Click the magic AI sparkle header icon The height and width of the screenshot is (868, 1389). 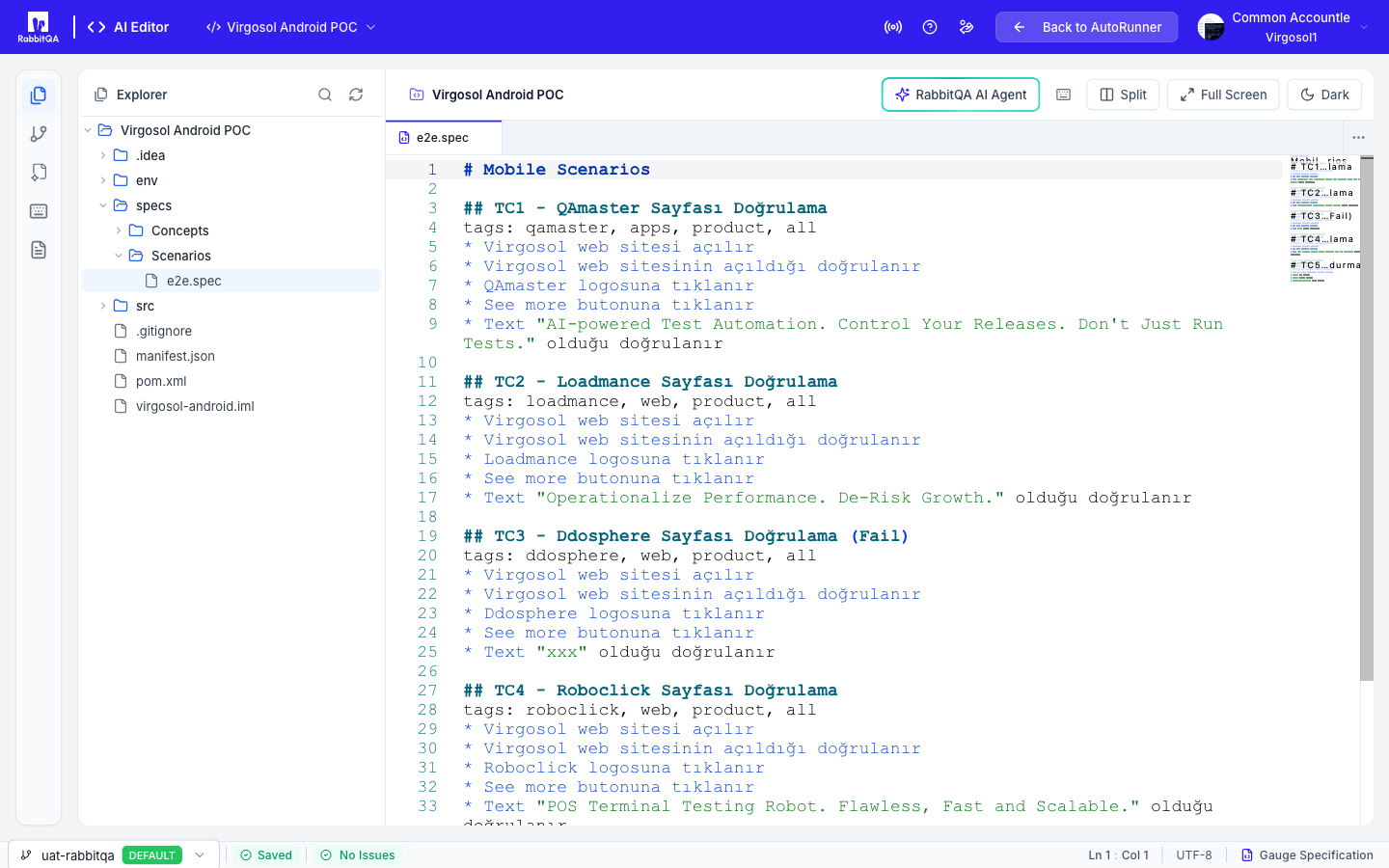click(967, 27)
